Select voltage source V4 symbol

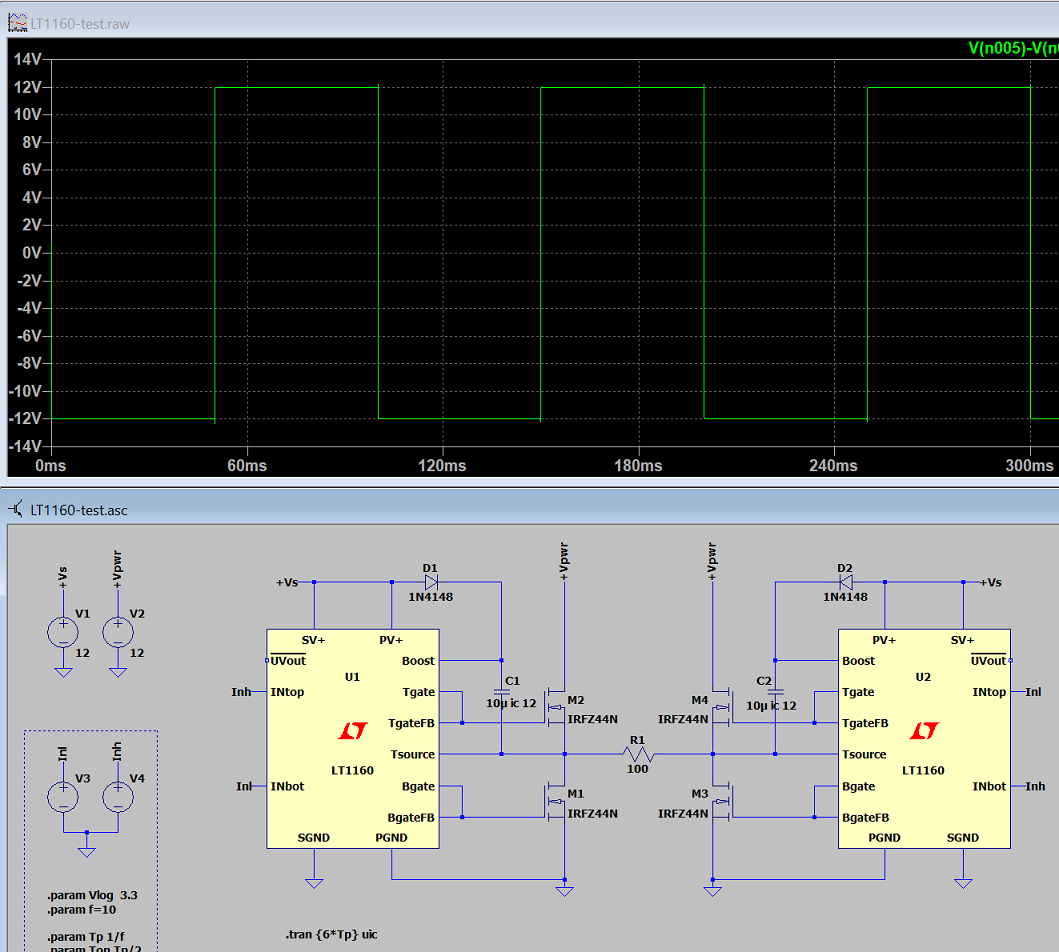point(118,797)
